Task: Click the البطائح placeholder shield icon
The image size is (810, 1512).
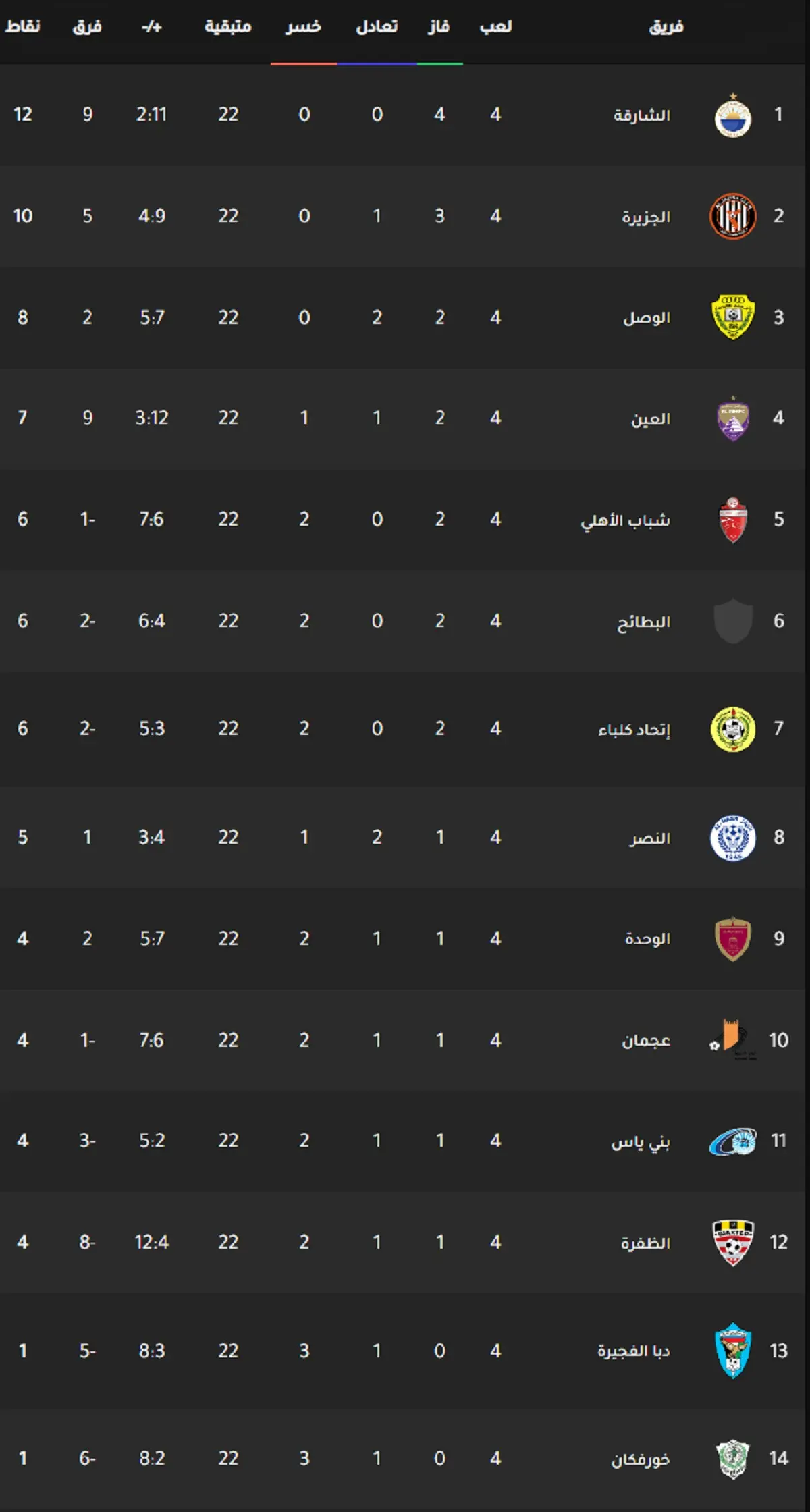Action: pyautogui.click(x=733, y=621)
